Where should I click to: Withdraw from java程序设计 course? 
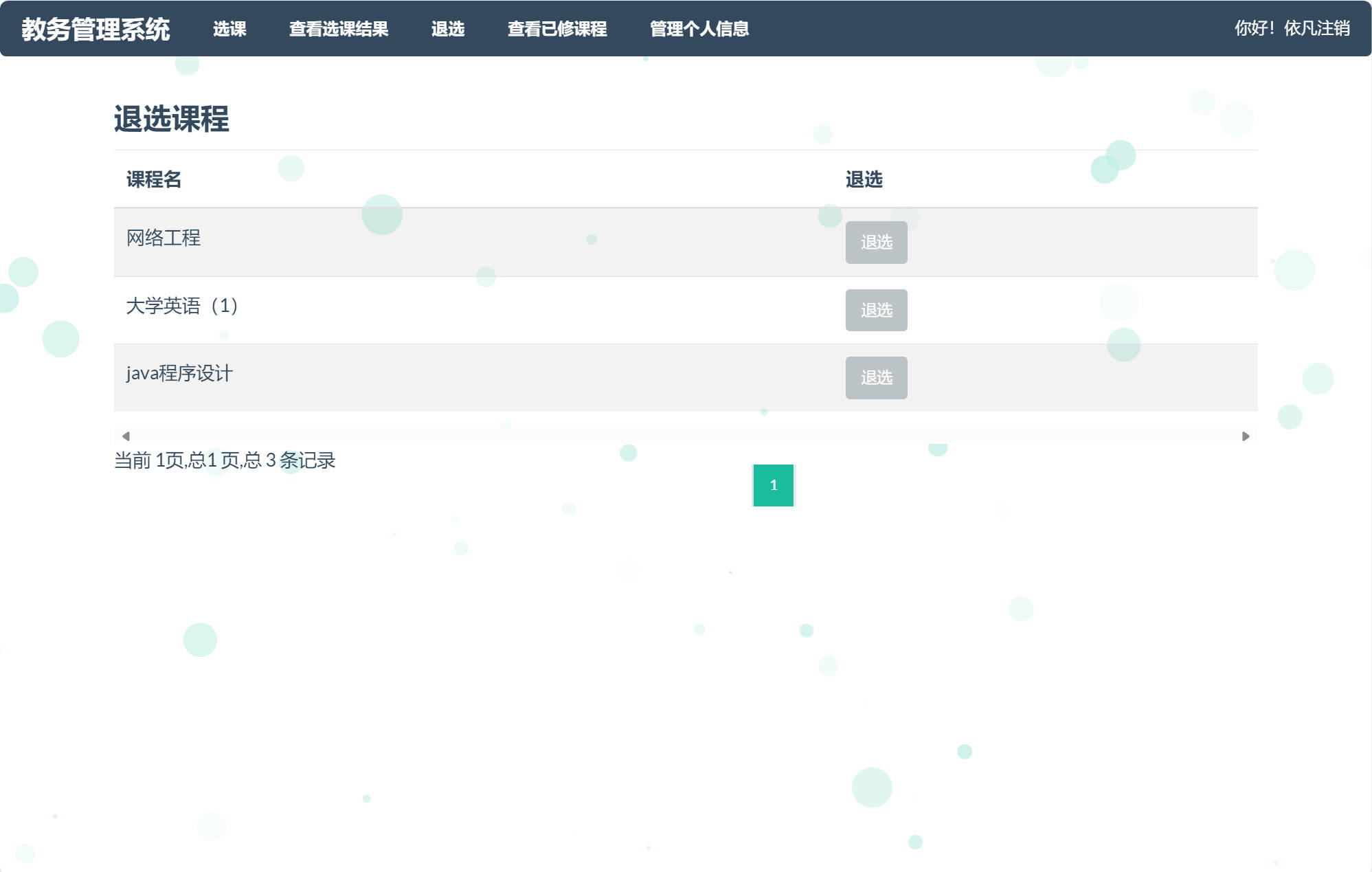876,377
